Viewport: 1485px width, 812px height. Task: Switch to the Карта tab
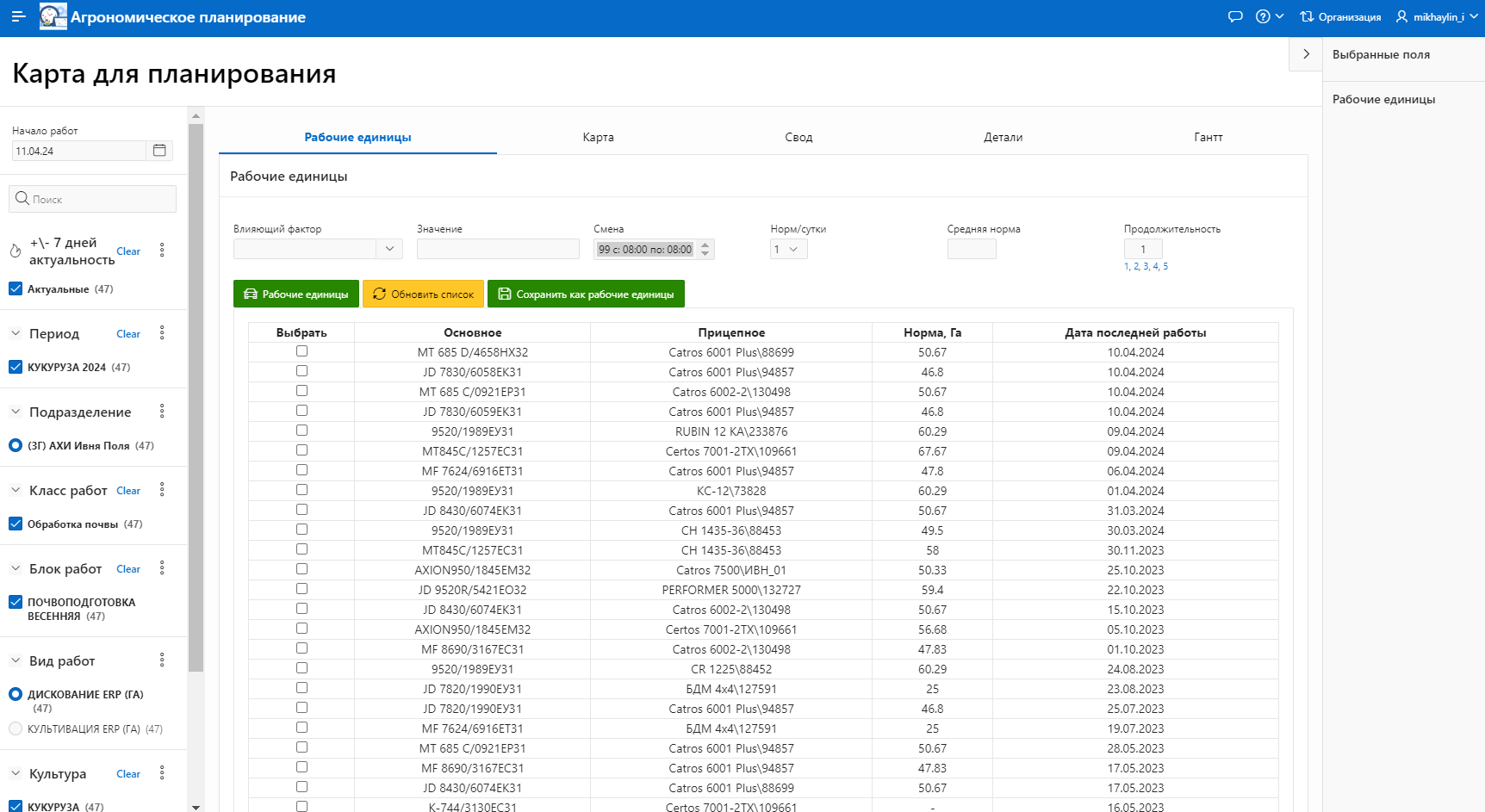pos(598,138)
